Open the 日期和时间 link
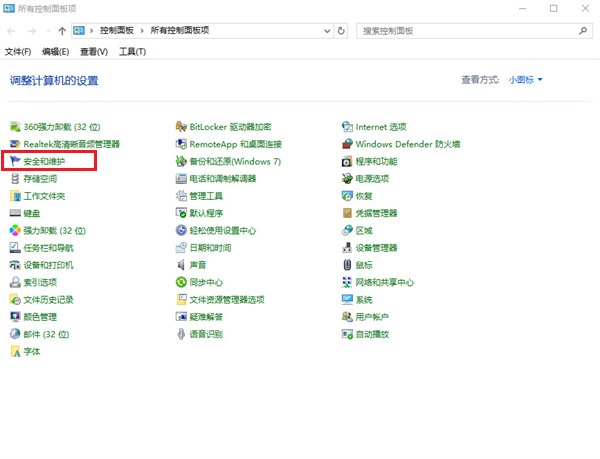 (x=210, y=248)
